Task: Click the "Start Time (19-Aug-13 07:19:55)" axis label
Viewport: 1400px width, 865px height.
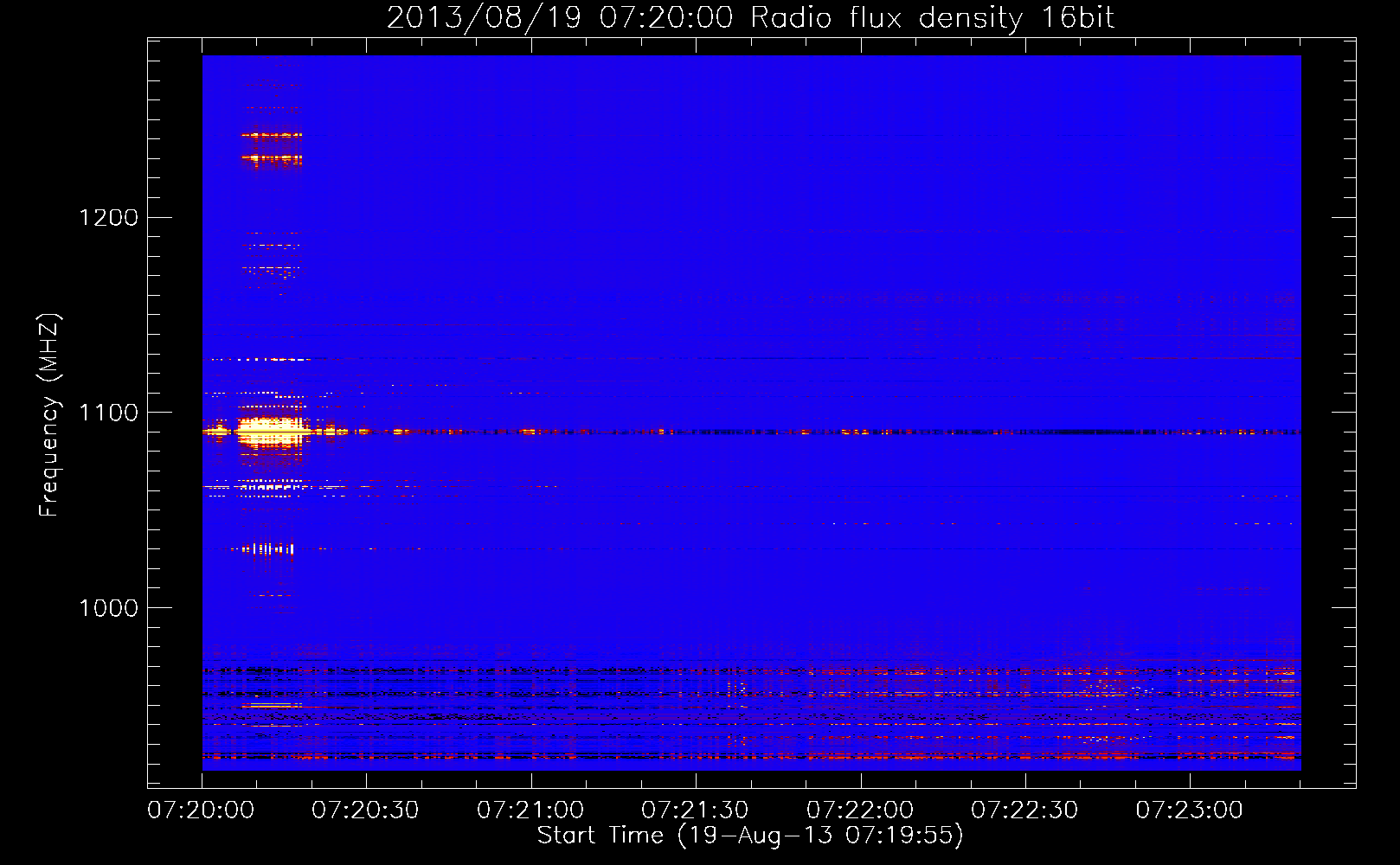Action: tap(750, 836)
